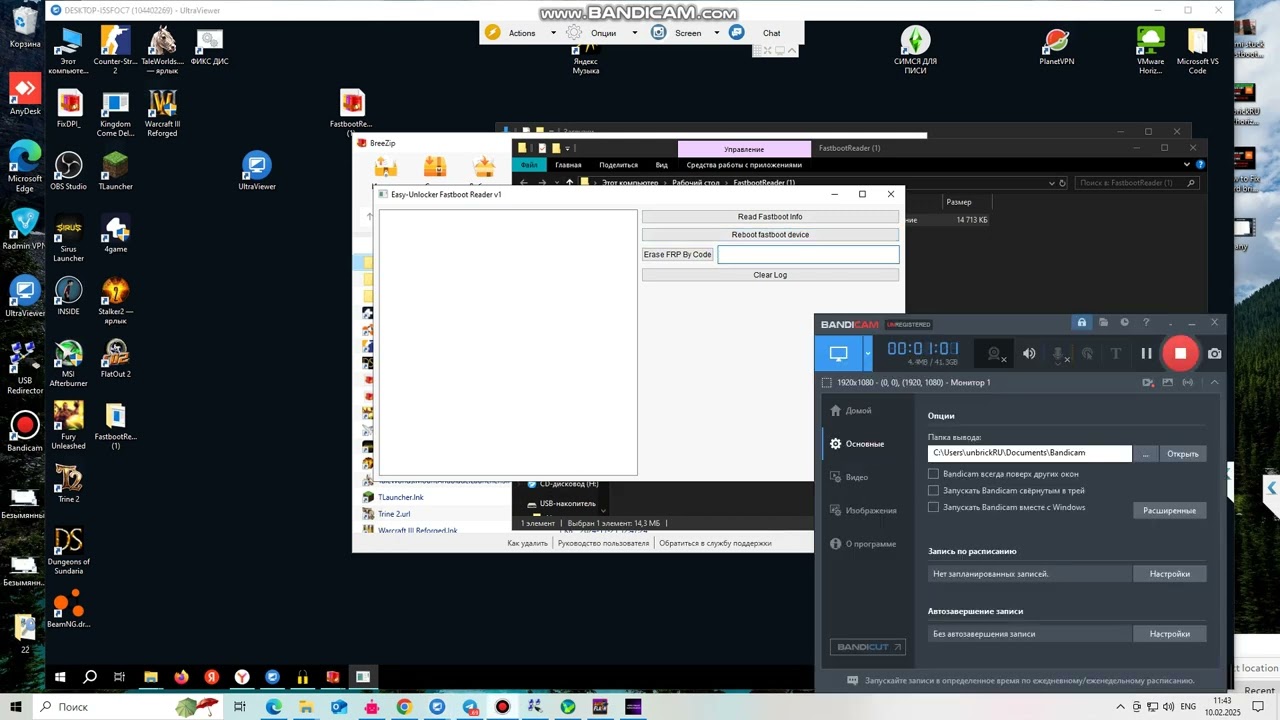Open Bandicam help question mark icon
1280x720 pixels.
pyautogui.click(x=1146, y=323)
